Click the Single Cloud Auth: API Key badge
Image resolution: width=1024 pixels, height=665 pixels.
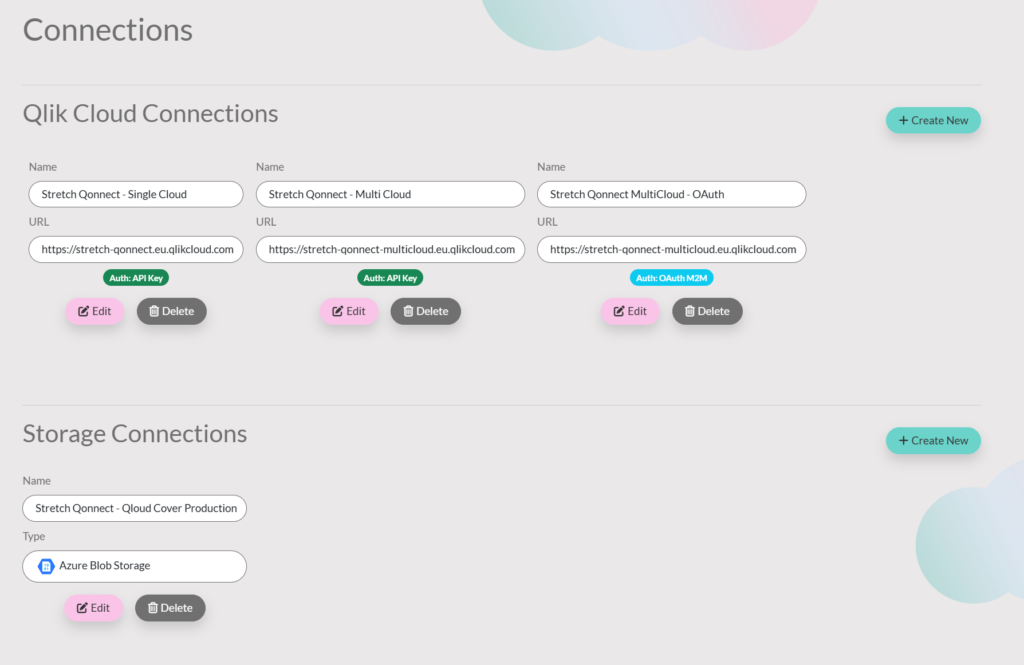(x=136, y=278)
